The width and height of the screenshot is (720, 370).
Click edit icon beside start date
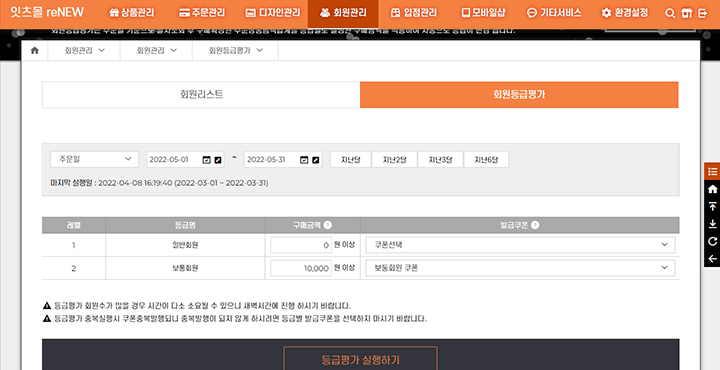218,160
